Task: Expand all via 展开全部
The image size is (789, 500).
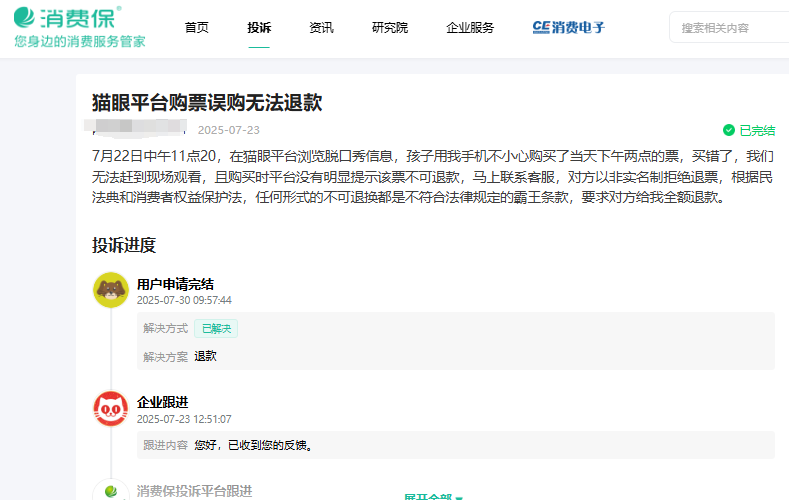Action: (433, 496)
